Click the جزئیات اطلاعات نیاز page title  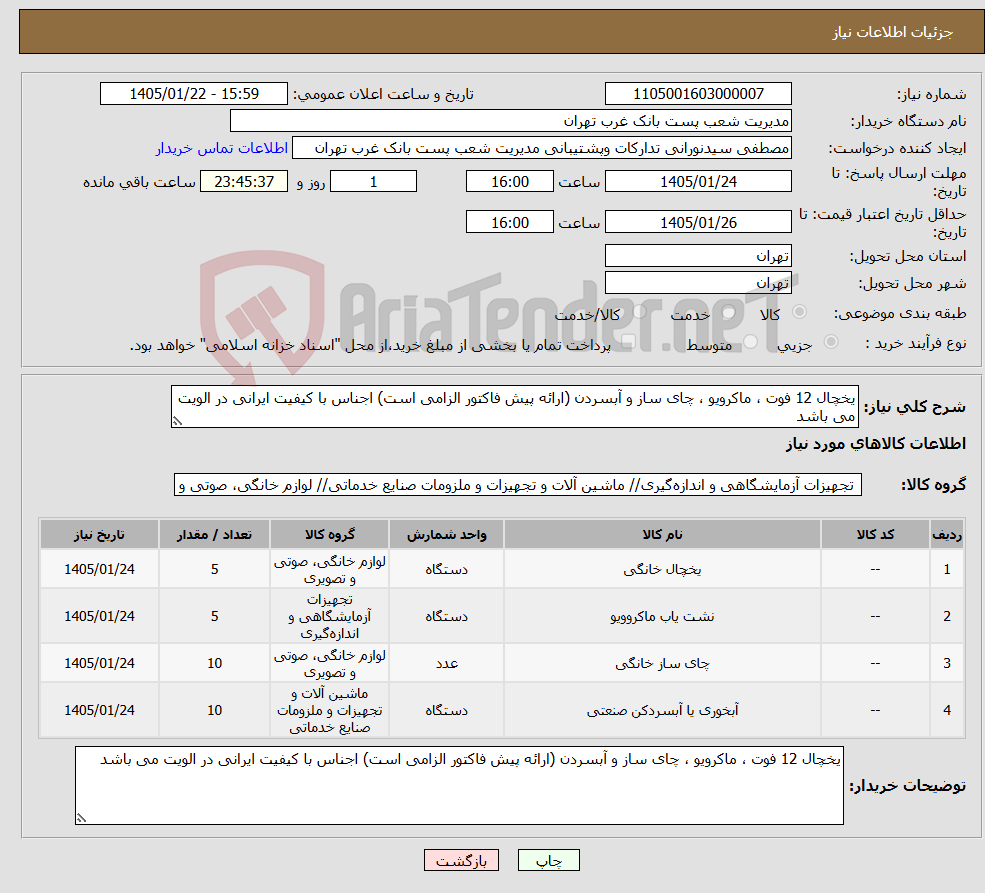pos(893,32)
